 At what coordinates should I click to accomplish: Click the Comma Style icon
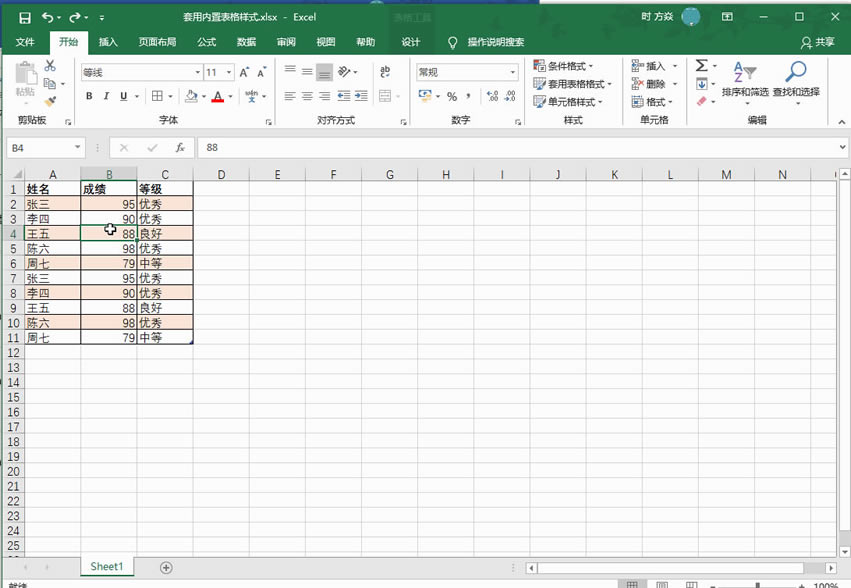pyautogui.click(x=470, y=97)
